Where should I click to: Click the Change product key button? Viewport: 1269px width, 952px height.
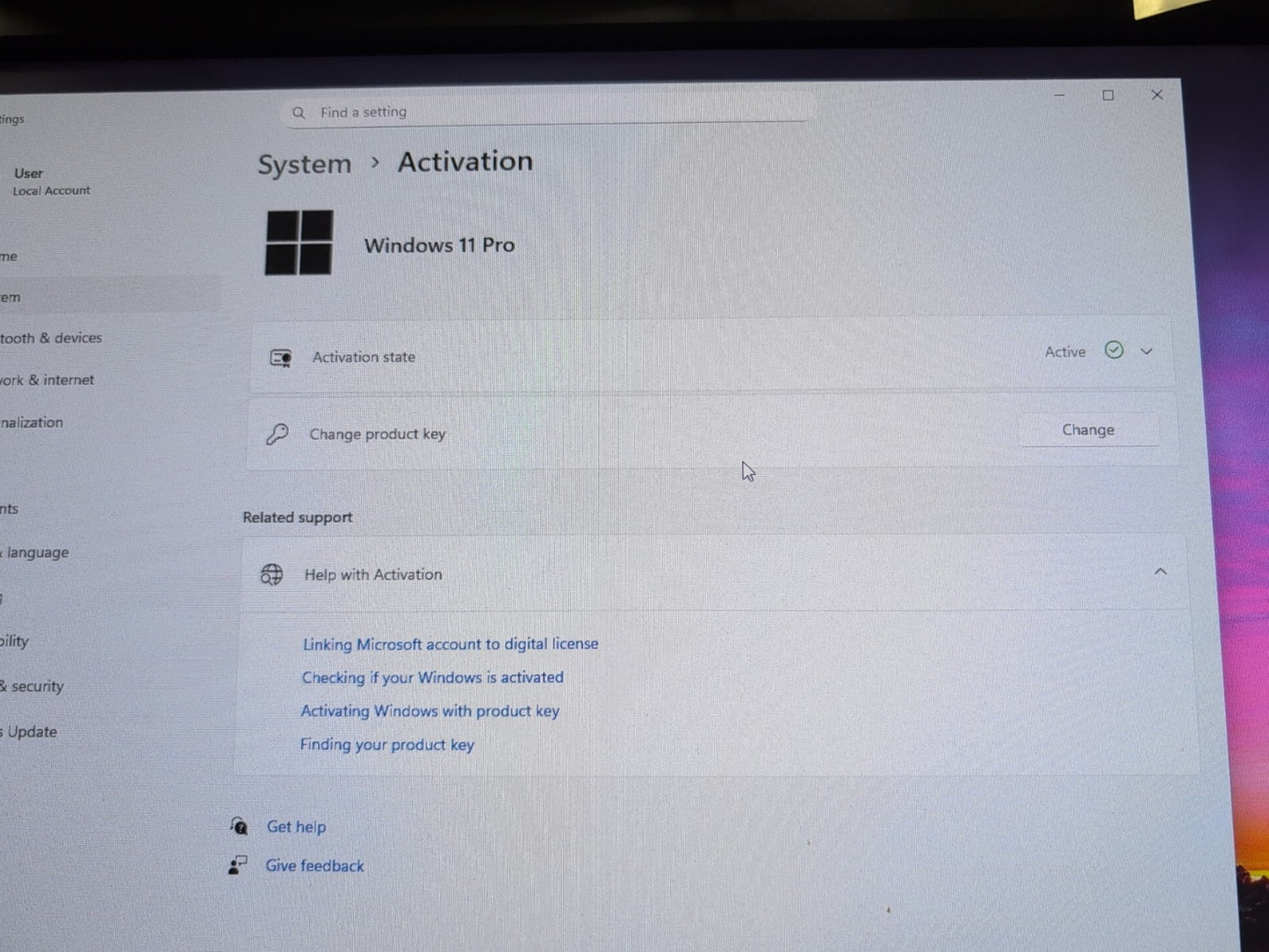coord(1088,429)
